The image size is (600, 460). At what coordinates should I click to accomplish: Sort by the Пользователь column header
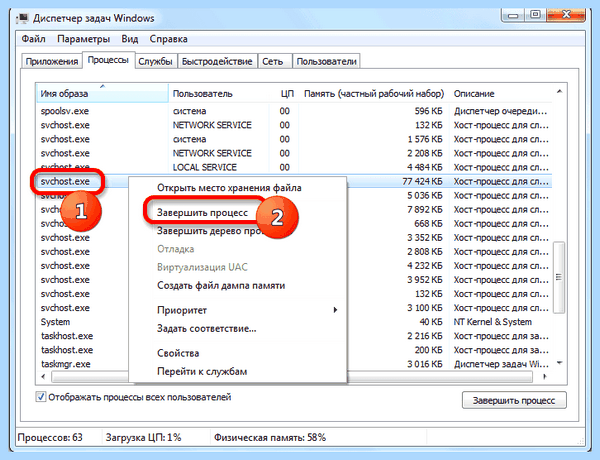[x=218, y=93]
